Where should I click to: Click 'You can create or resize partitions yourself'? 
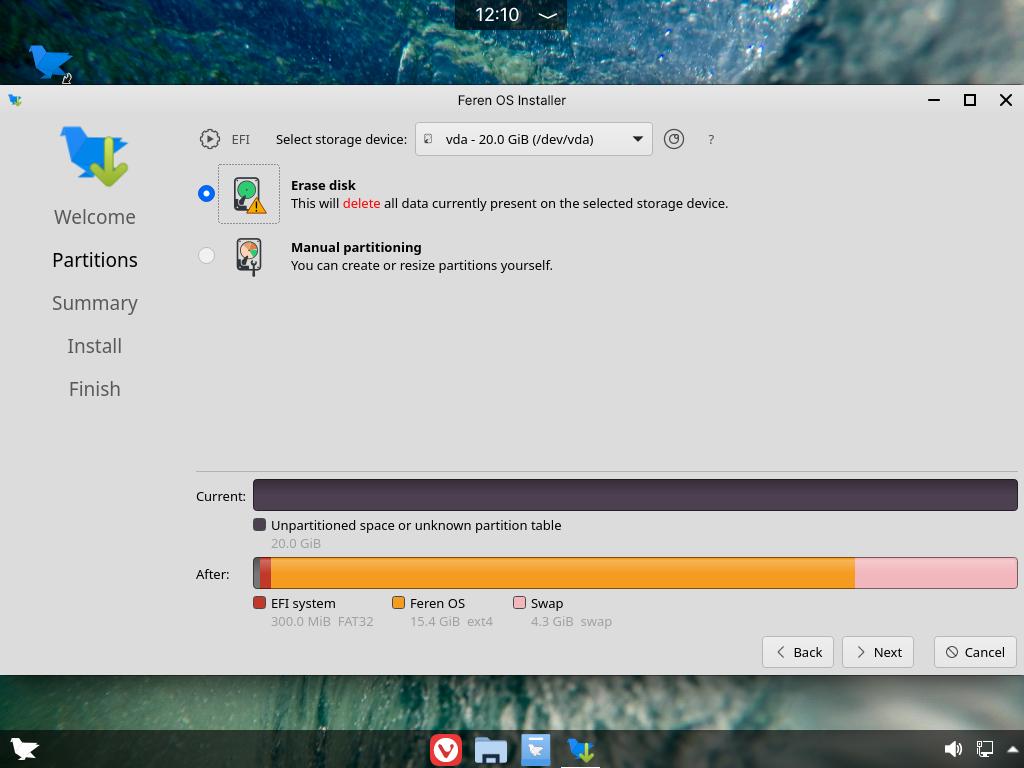(422, 266)
